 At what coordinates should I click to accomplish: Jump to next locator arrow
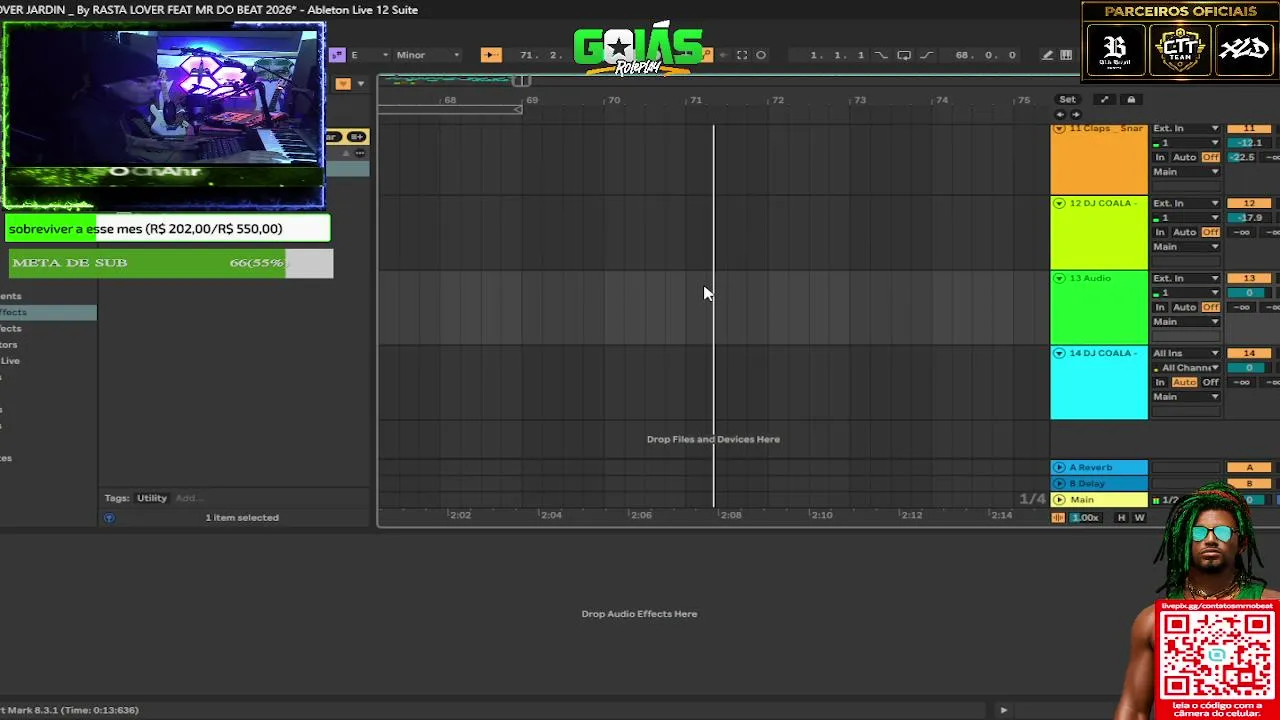point(1076,114)
